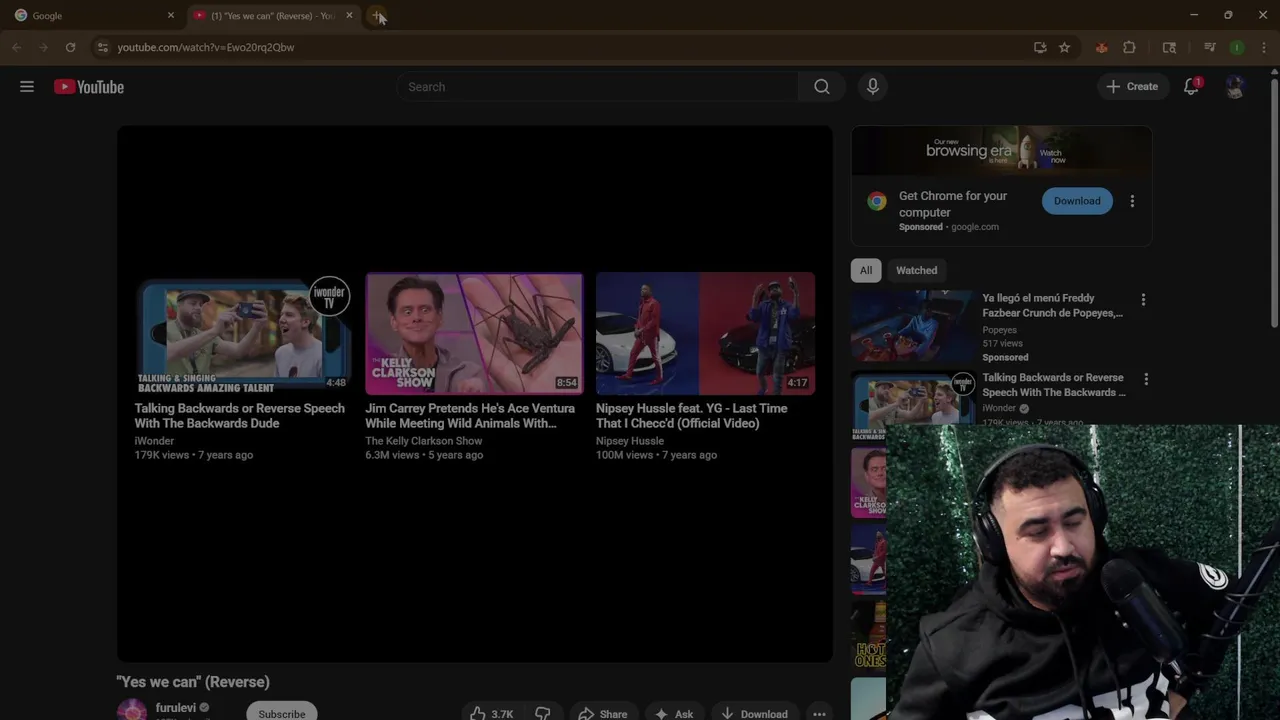The height and width of the screenshot is (720, 1280).
Task: Click the Ask button
Action: click(x=674, y=713)
